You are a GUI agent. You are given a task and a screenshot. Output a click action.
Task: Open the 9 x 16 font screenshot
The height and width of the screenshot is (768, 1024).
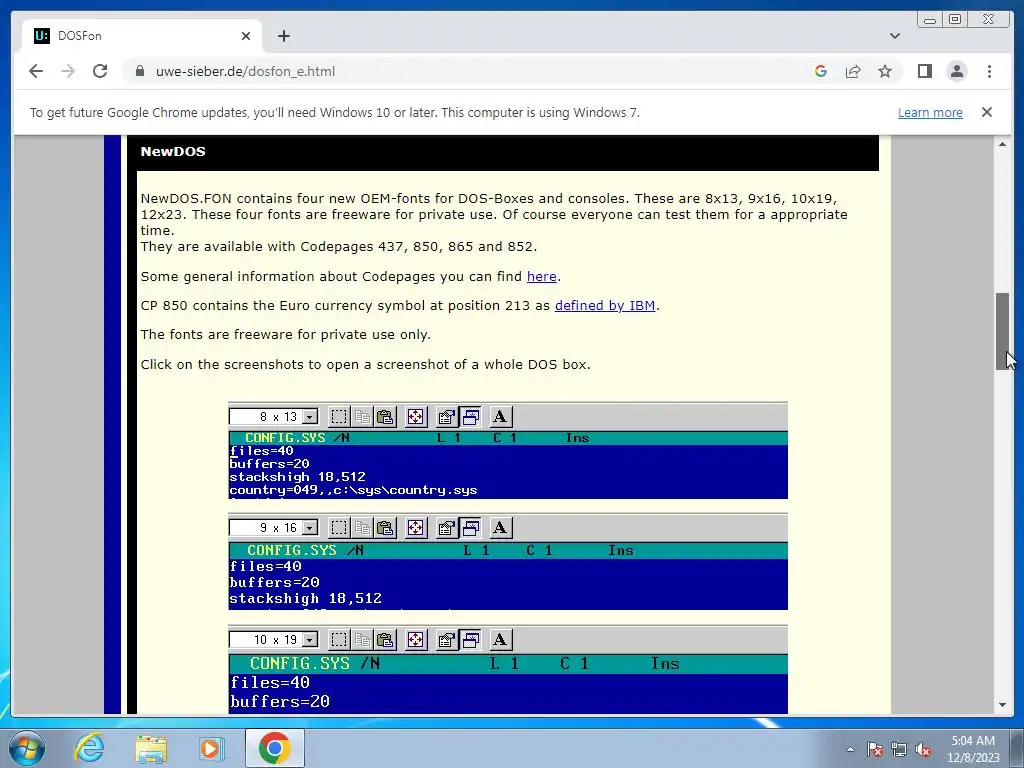click(x=508, y=562)
